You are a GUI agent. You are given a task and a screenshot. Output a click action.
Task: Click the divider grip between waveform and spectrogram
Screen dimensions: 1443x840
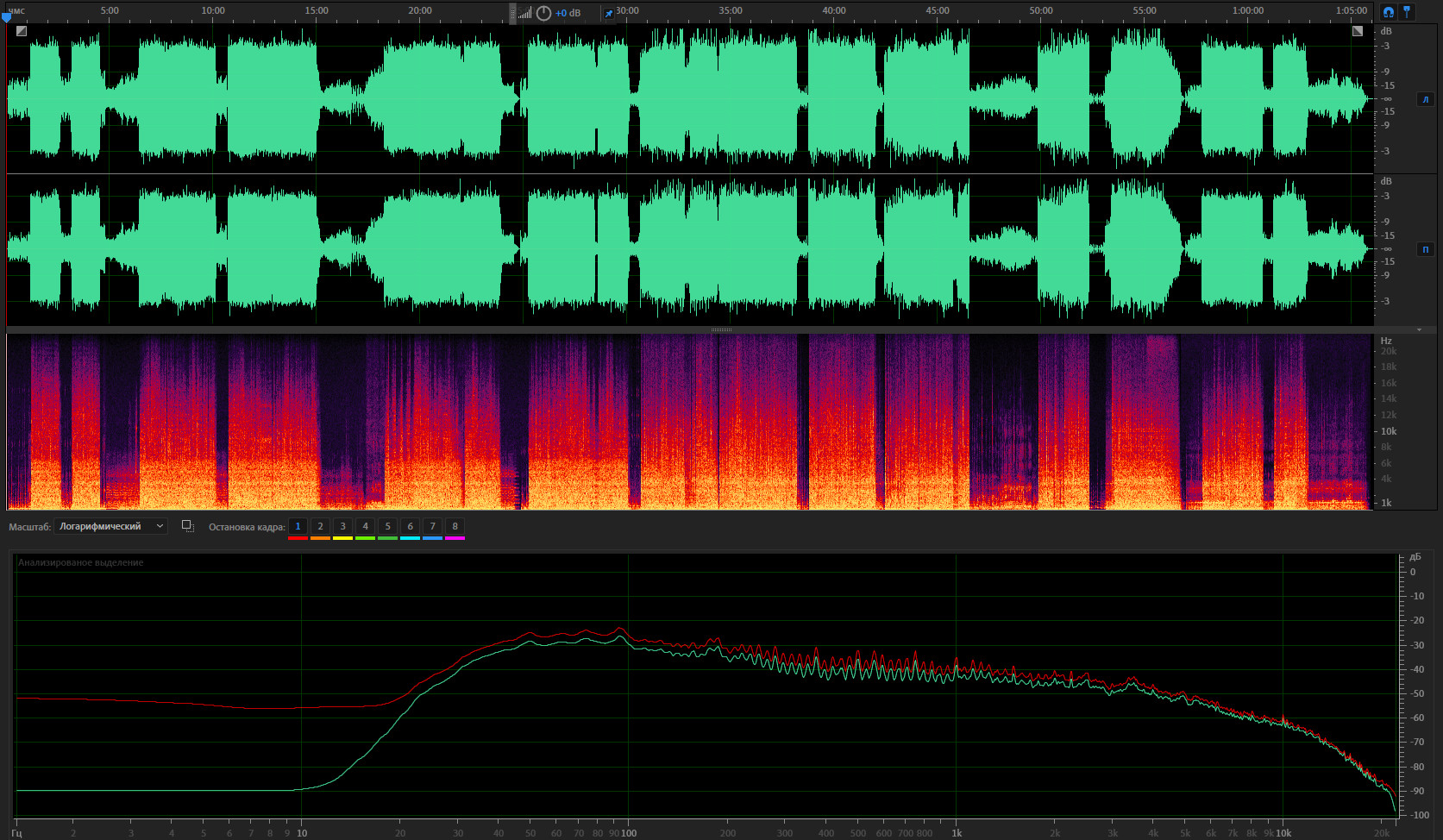(x=721, y=329)
